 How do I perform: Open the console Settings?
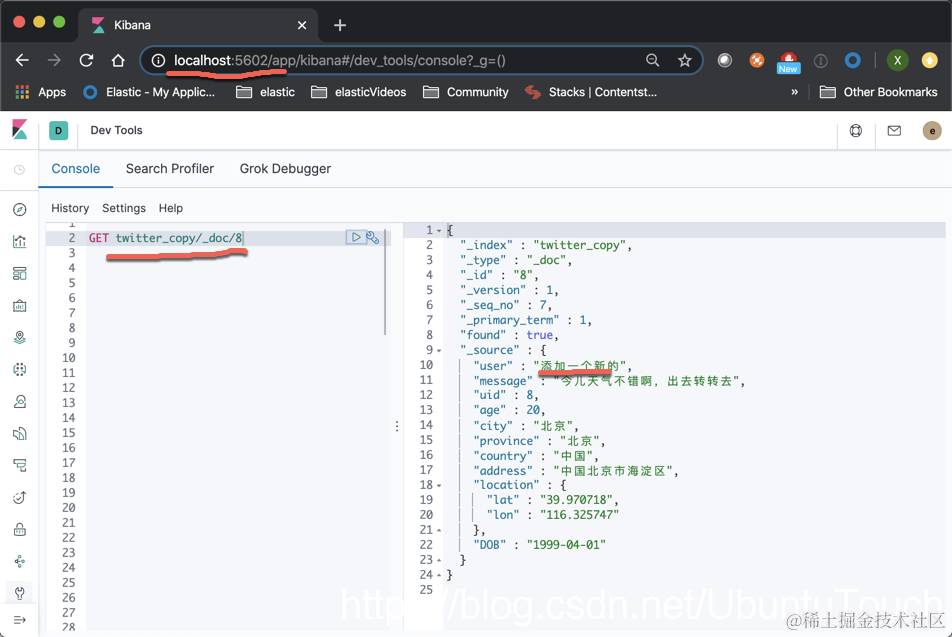(124, 208)
